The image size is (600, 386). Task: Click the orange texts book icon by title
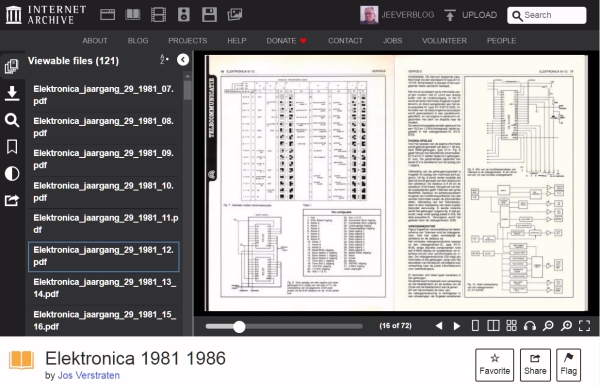pyautogui.click(x=21, y=360)
